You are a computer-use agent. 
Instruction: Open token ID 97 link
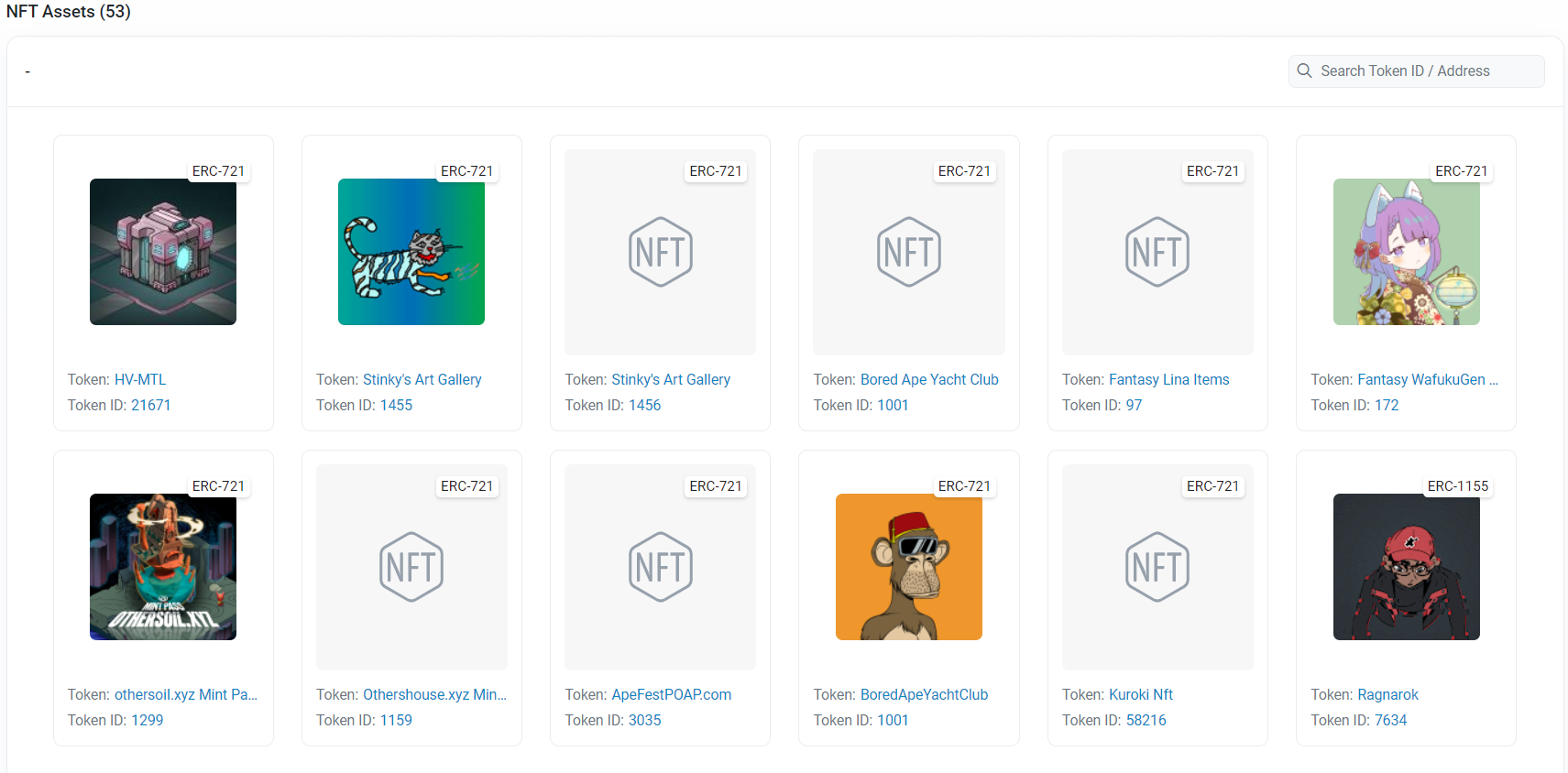pos(1134,405)
